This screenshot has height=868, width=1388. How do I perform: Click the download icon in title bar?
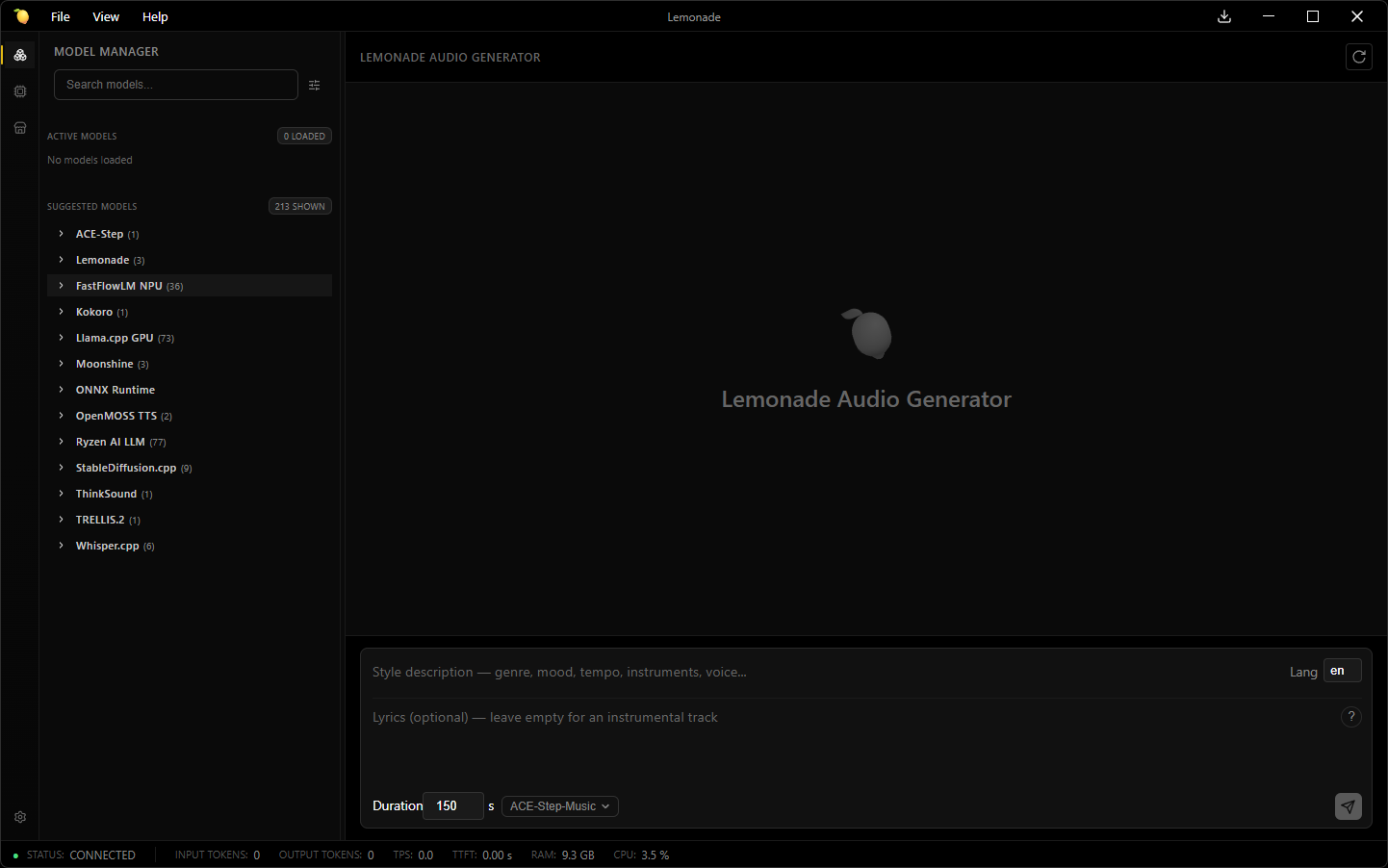(1224, 16)
